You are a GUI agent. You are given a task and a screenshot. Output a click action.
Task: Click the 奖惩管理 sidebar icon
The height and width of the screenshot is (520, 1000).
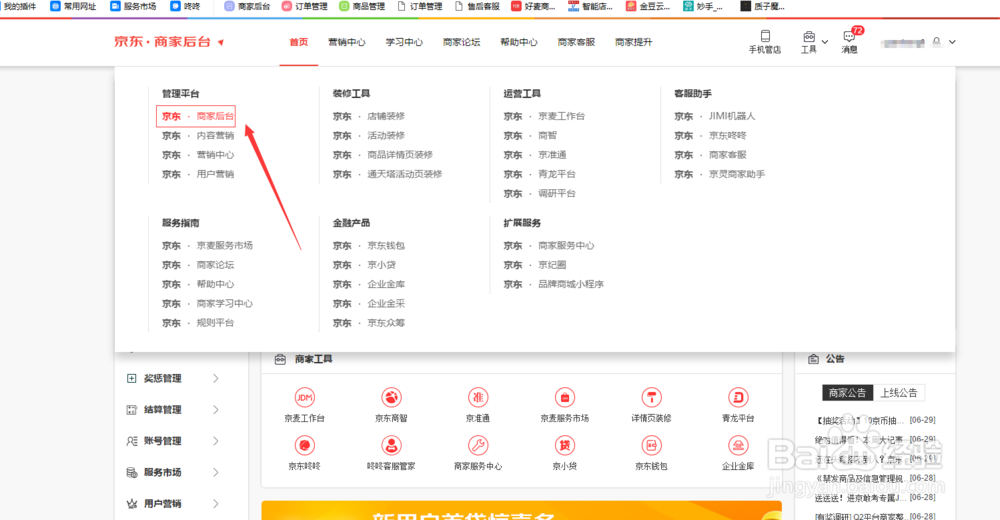[131, 378]
